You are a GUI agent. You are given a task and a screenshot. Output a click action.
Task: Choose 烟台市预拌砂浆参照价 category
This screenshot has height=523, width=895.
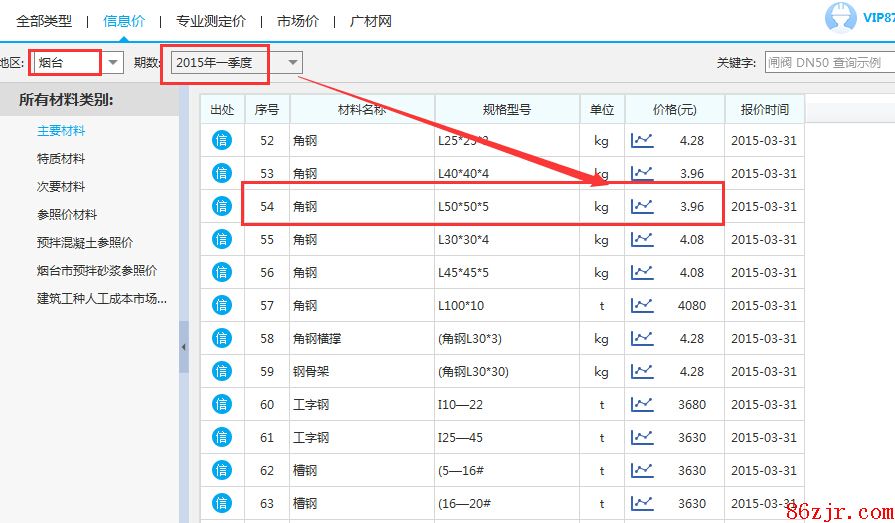(97, 271)
